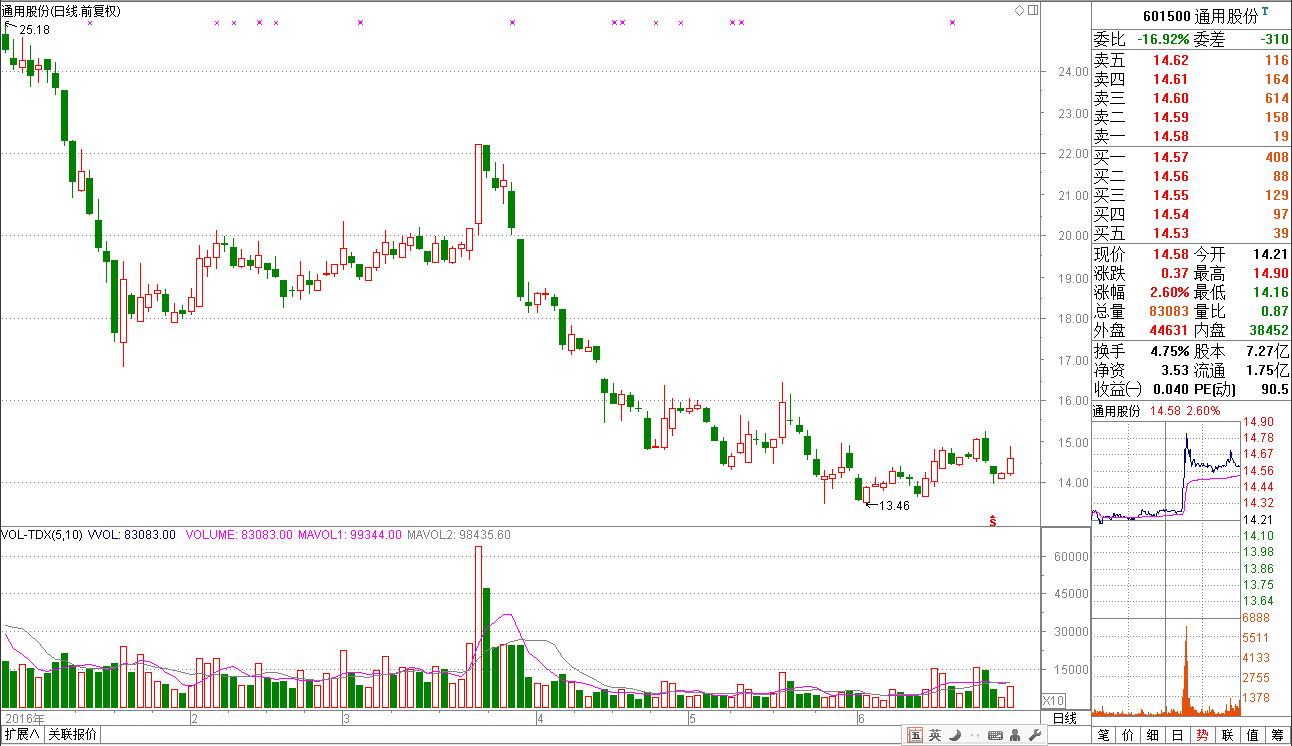1292x746 pixels.
Task: Click the 内盘 value 38452
Action: (1269, 330)
